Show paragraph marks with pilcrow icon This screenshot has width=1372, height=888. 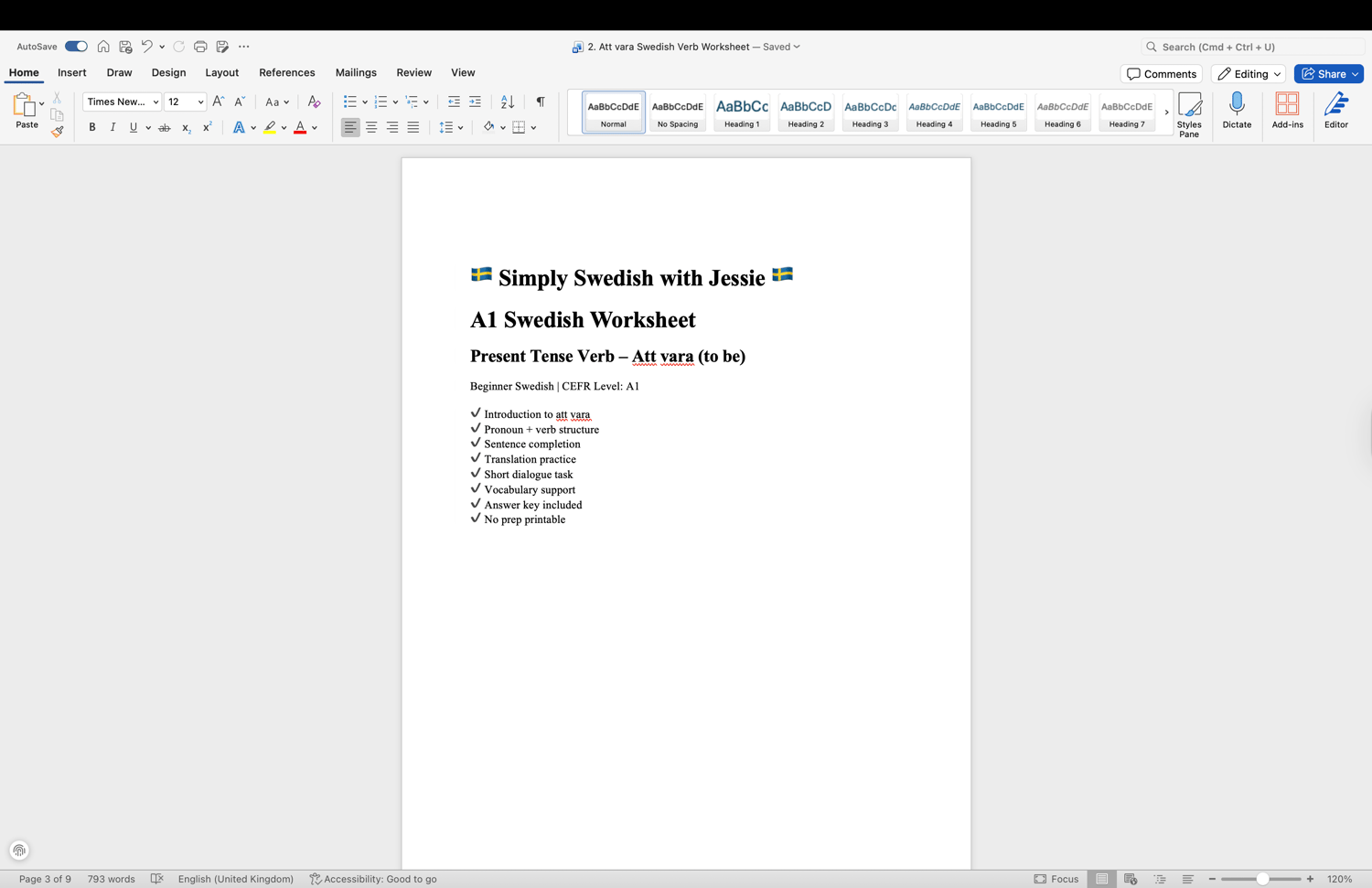point(541,102)
